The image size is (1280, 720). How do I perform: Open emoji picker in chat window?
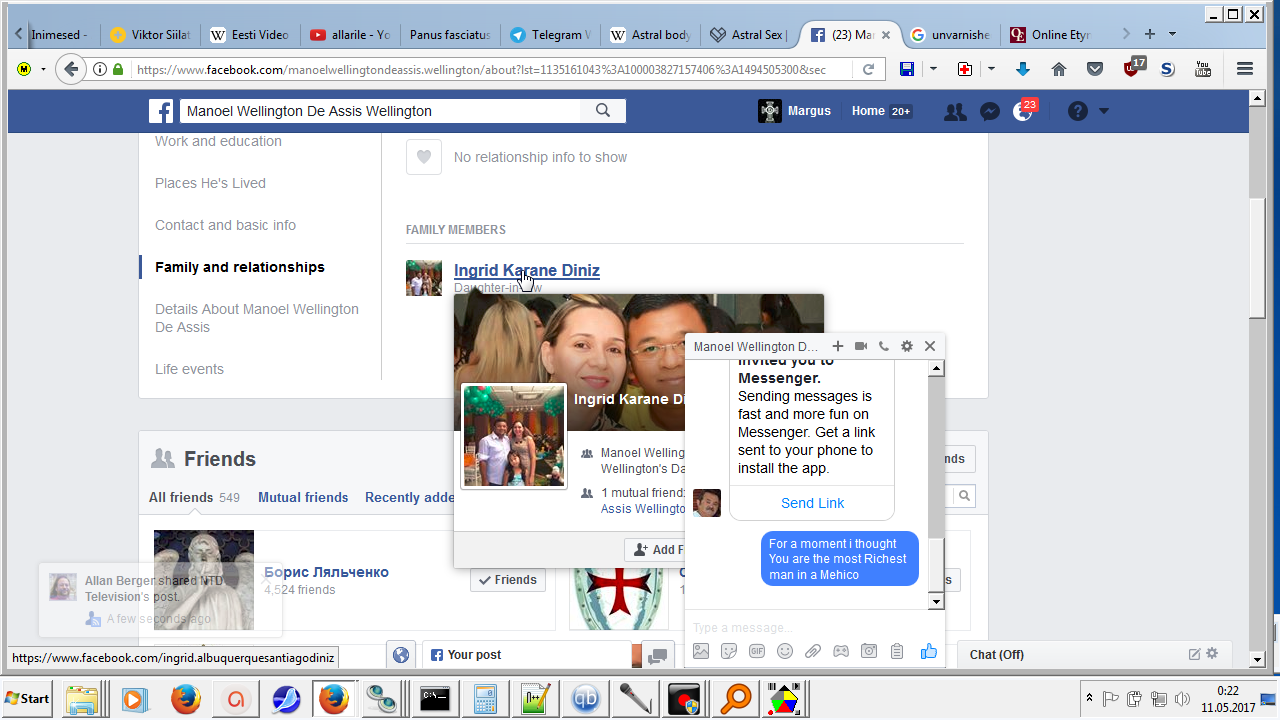785,651
